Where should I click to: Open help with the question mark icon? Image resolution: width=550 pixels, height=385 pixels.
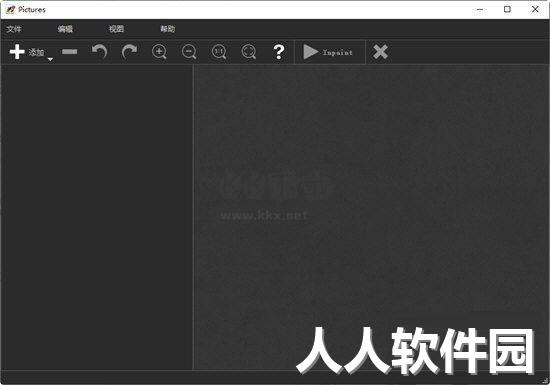pos(279,52)
